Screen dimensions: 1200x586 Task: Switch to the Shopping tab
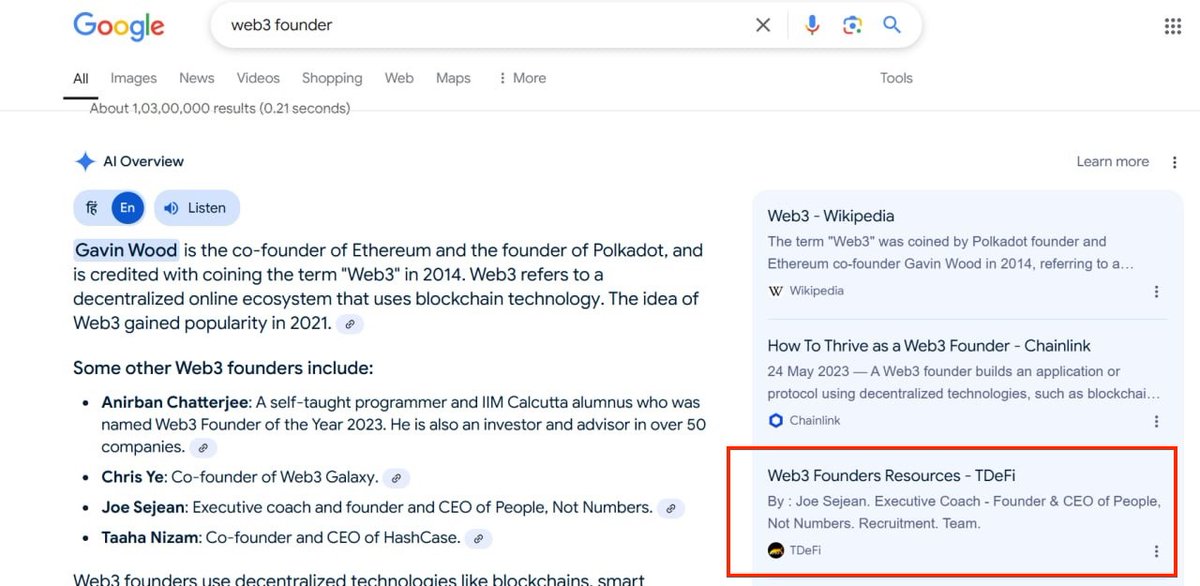(332, 78)
